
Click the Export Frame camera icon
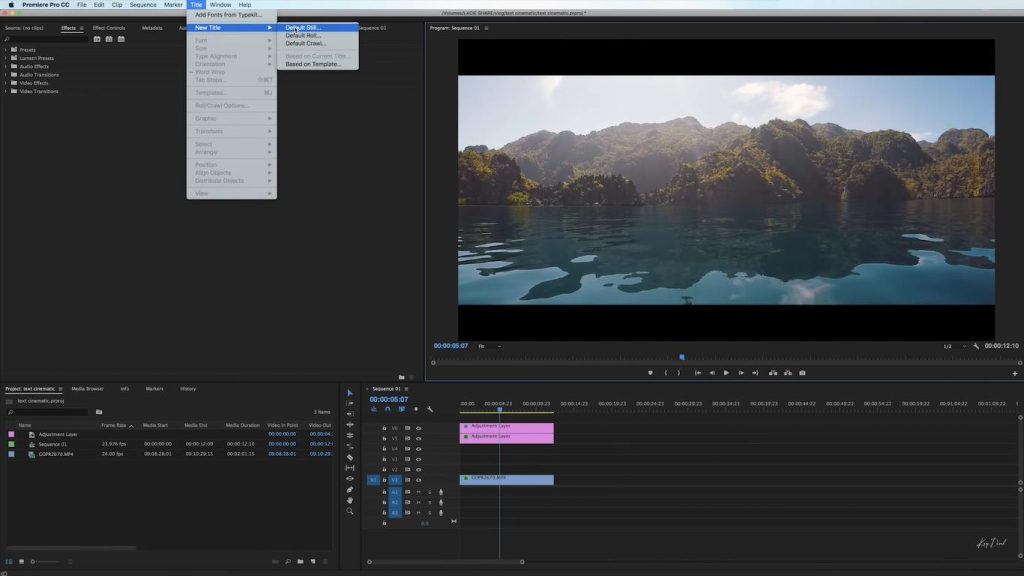pos(802,372)
